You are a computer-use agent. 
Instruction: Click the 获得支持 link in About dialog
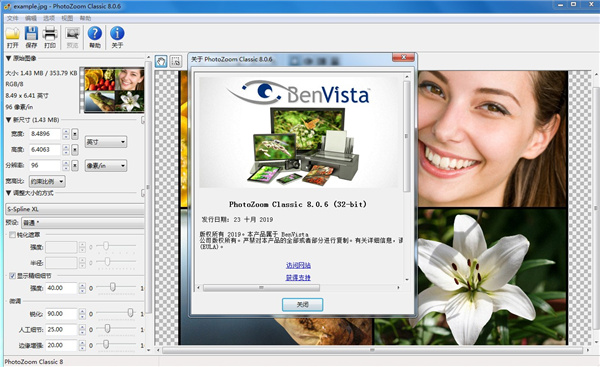click(298, 277)
